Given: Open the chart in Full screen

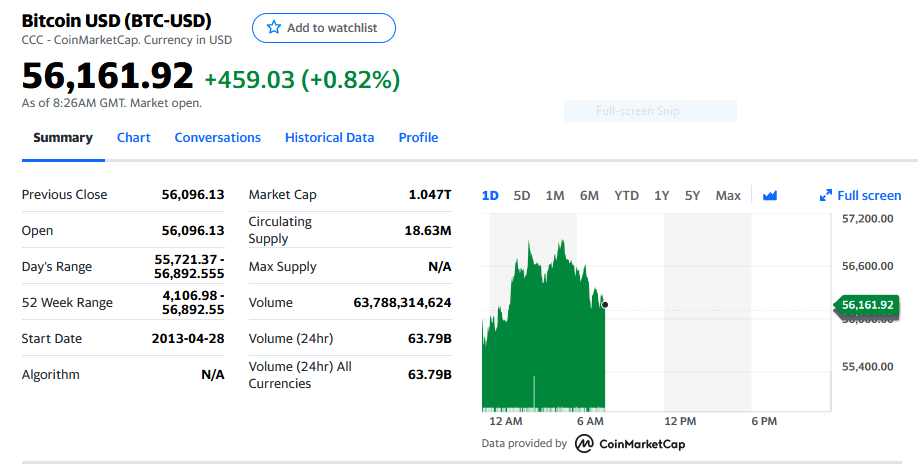Looking at the screenshot, I should 861,196.
